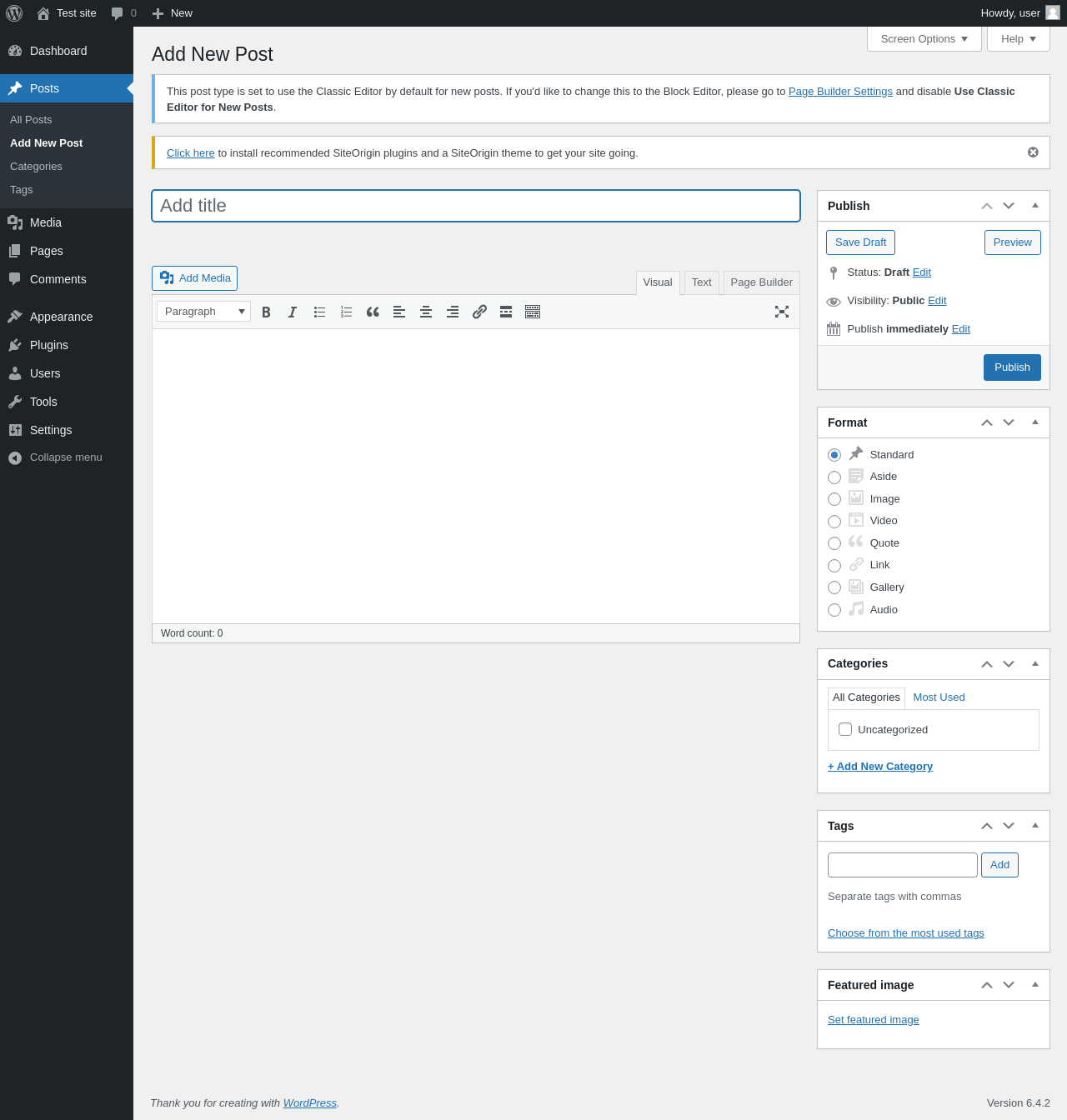The width and height of the screenshot is (1067, 1120).
Task: Align editor text to center
Action: coord(426,312)
